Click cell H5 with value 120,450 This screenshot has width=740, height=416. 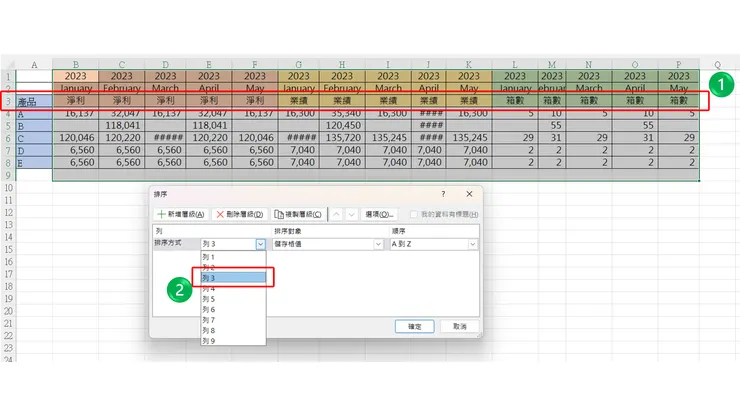coord(342,126)
